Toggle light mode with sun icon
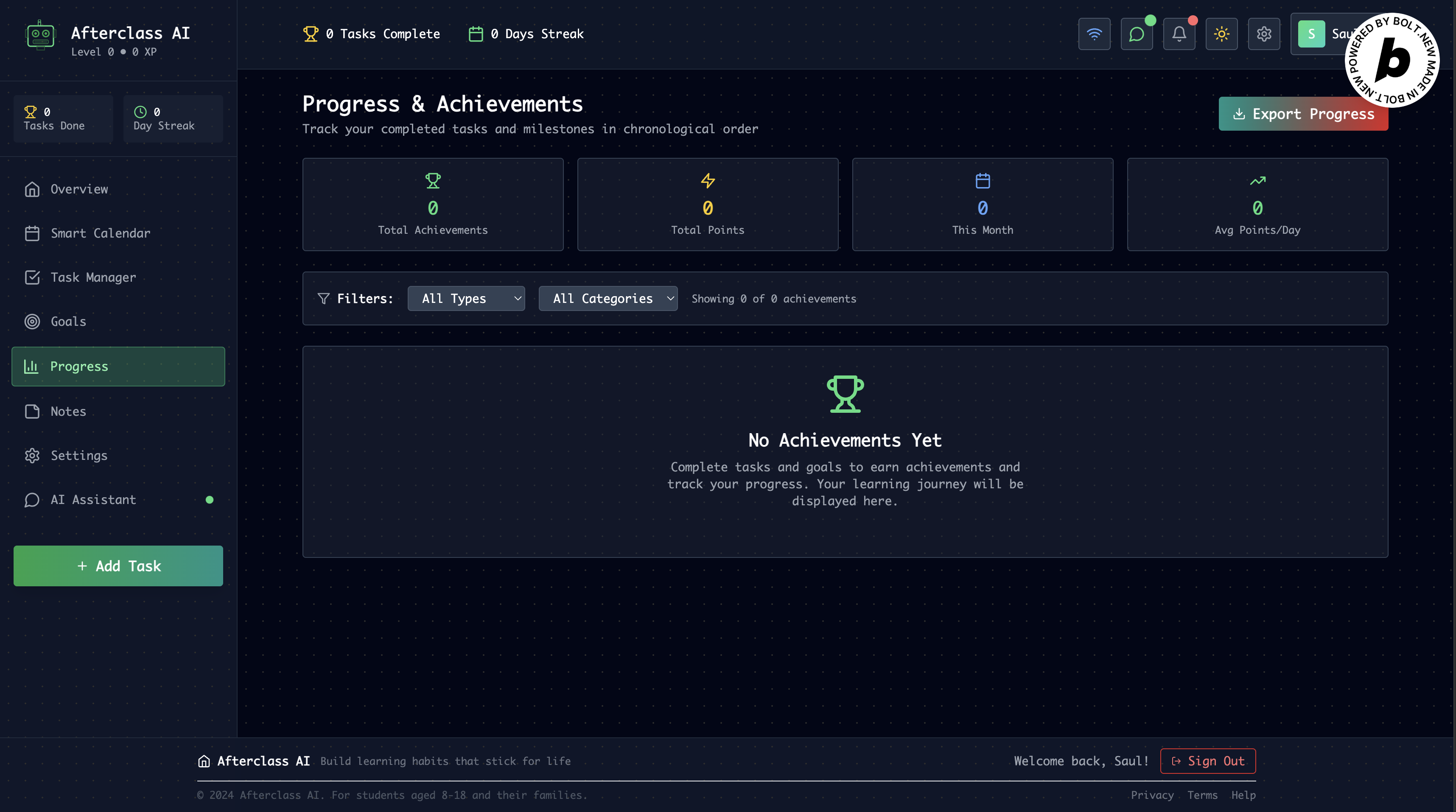Image resolution: width=1456 pixels, height=812 pixels. click(1221, 34)
